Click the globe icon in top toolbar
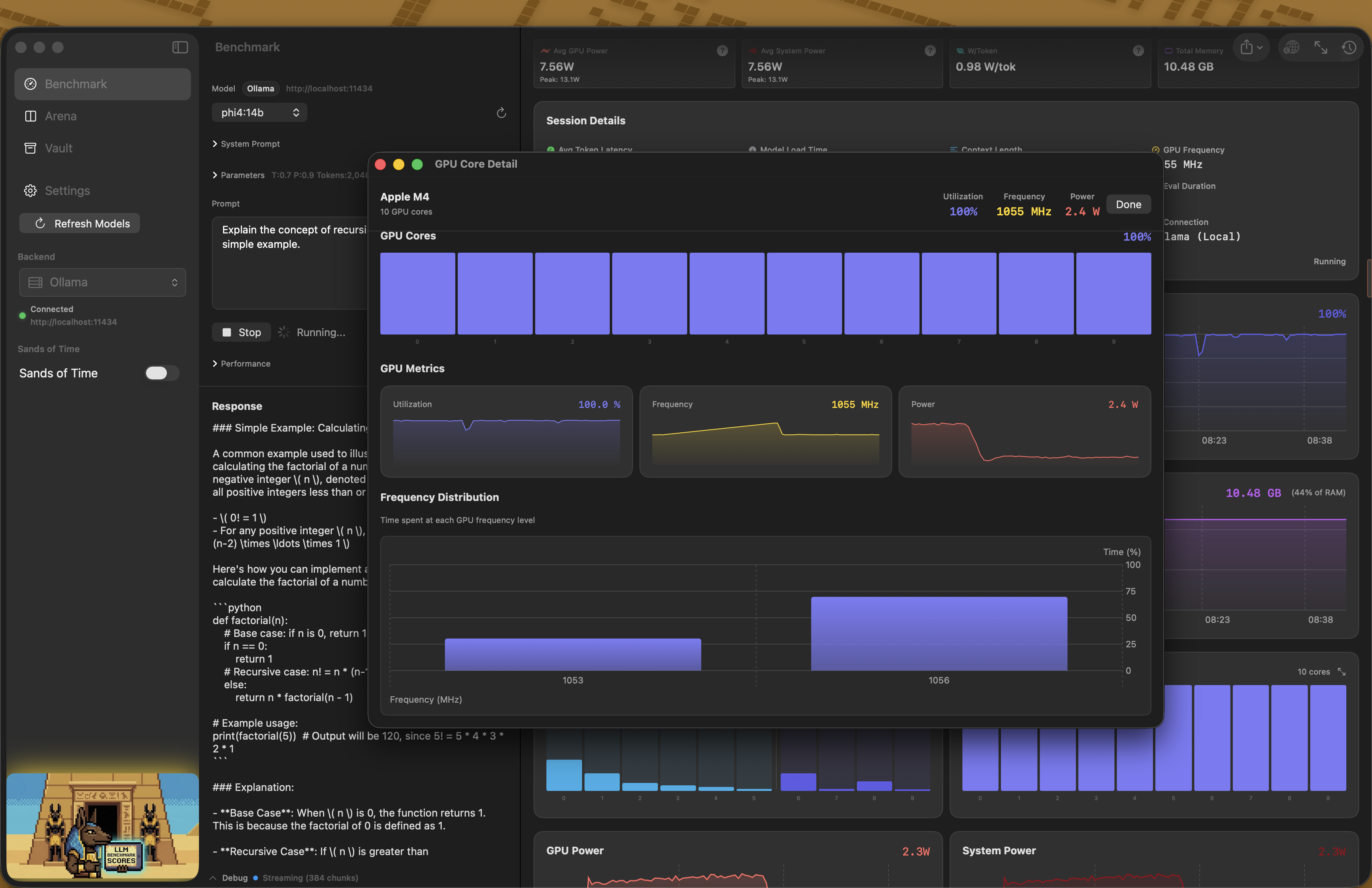1372x888 pixels. 1291,47
